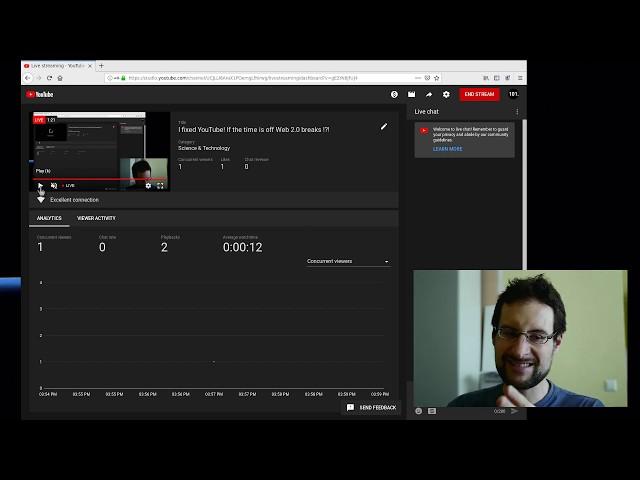This screenshot has width=640, height=480.
Task: Click the clapperboard highlight icon
Action: point(411,94)
